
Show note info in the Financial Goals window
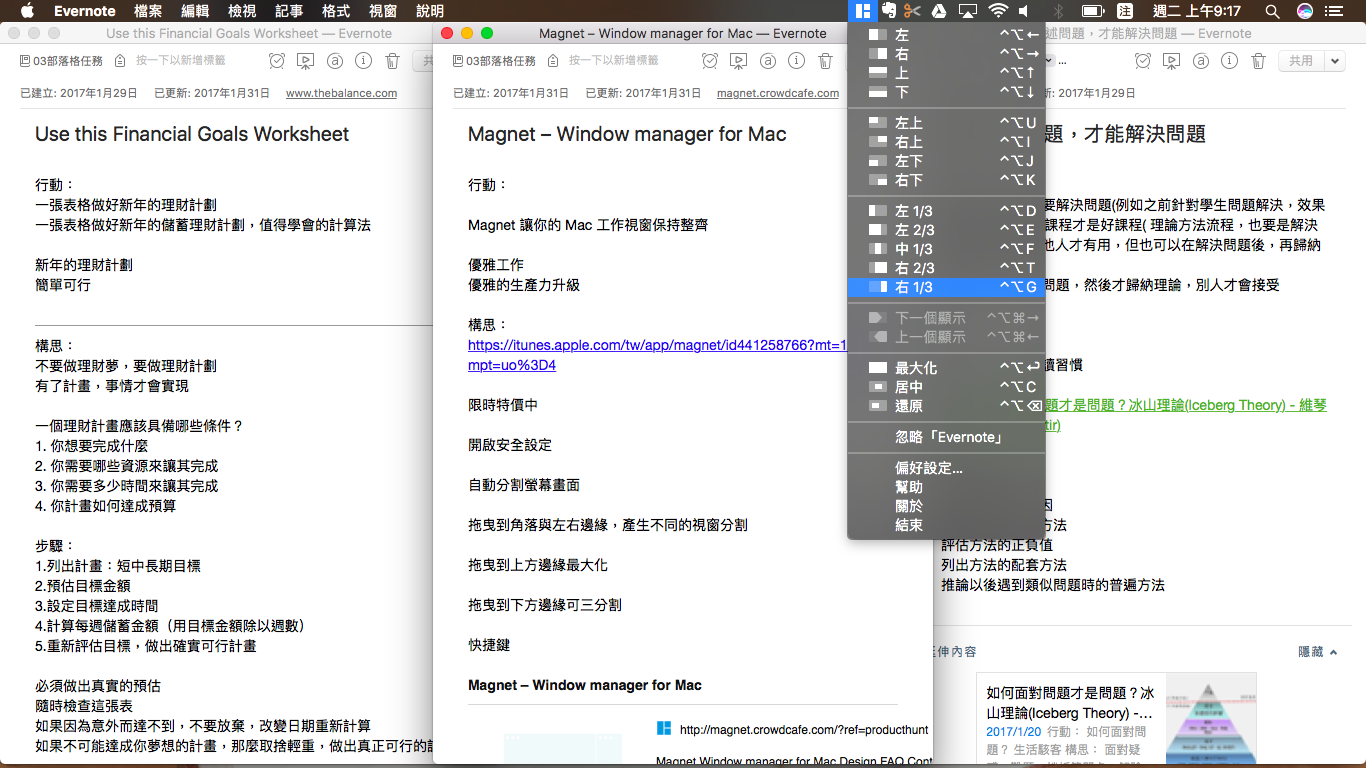[364, 61]
